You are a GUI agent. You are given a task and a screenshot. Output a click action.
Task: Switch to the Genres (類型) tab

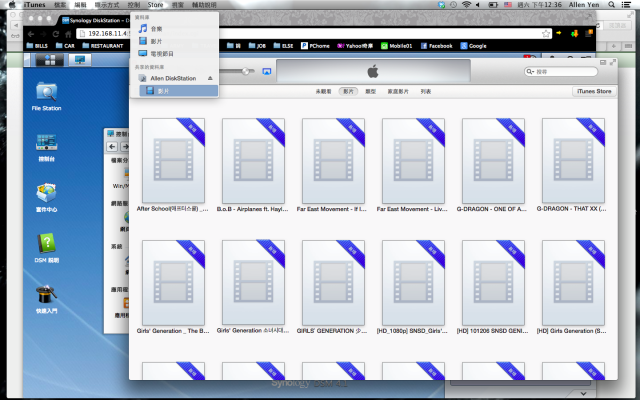[370, 91]
